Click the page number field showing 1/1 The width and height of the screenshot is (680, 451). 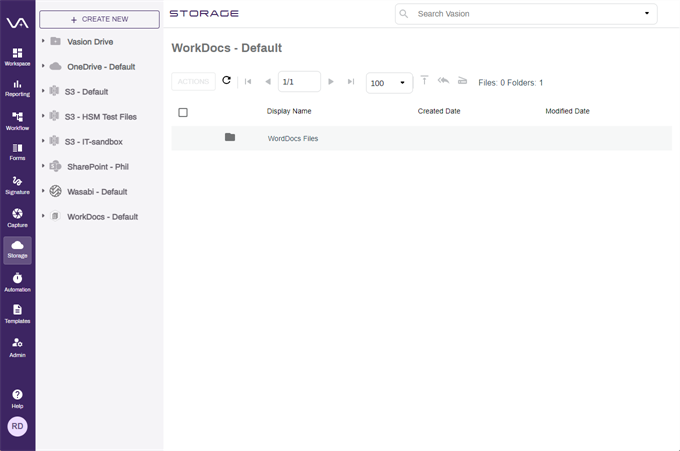[299, 82]
